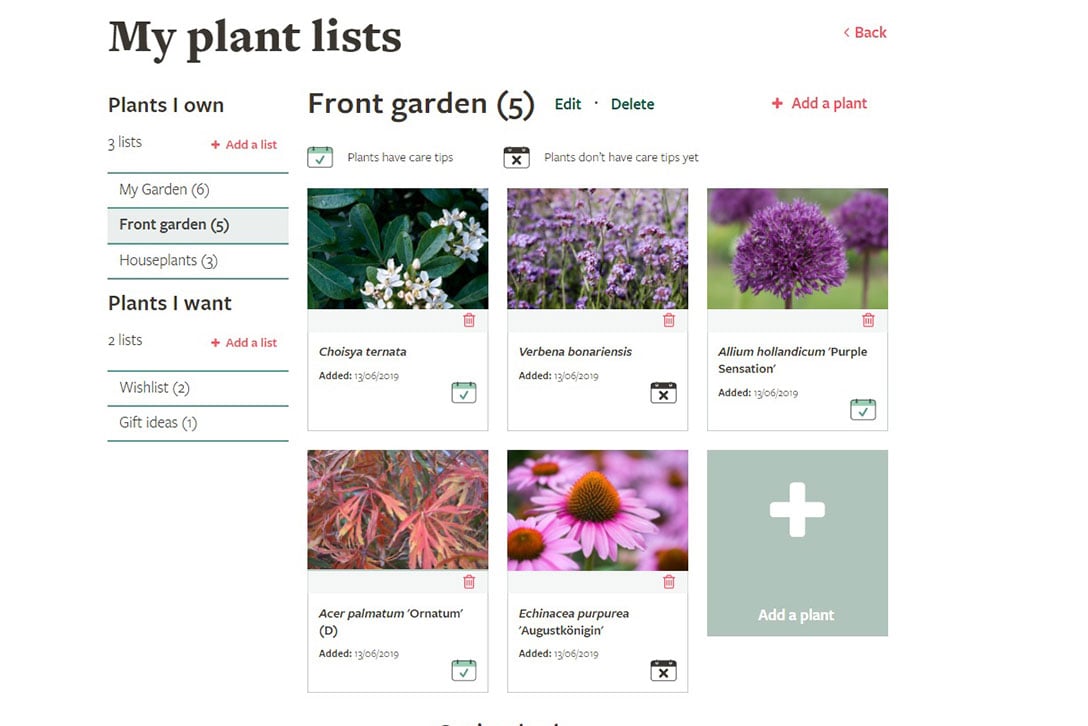Click Edit next to Front garden heading
The height and width of the screenshot is (726, 1088).
[x=568, y=104]
